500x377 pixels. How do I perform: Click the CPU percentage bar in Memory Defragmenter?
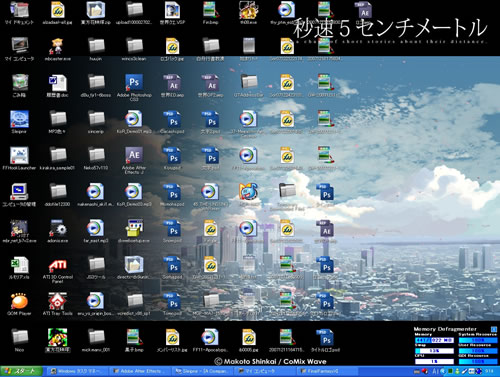tap(434, 361)
